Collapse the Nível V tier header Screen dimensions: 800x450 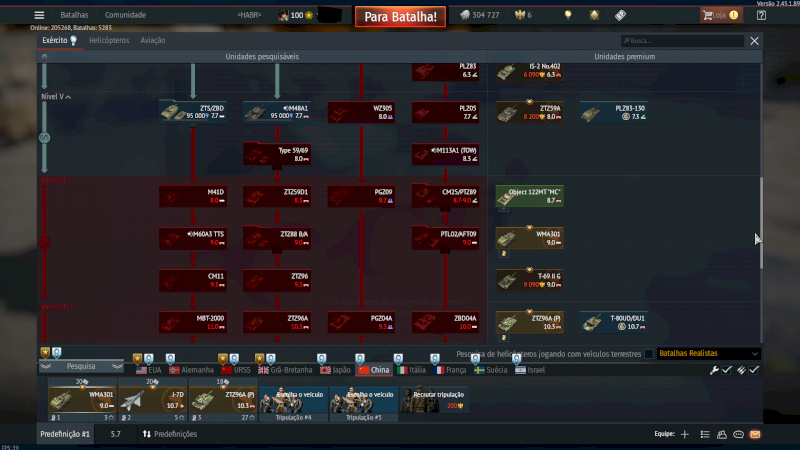56,96
